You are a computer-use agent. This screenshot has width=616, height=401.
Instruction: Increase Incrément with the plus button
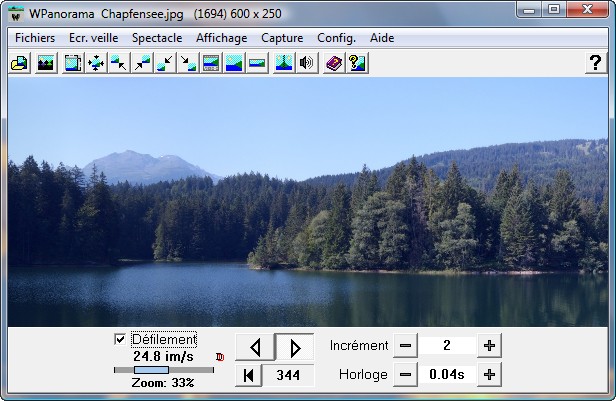coord(490,346)
